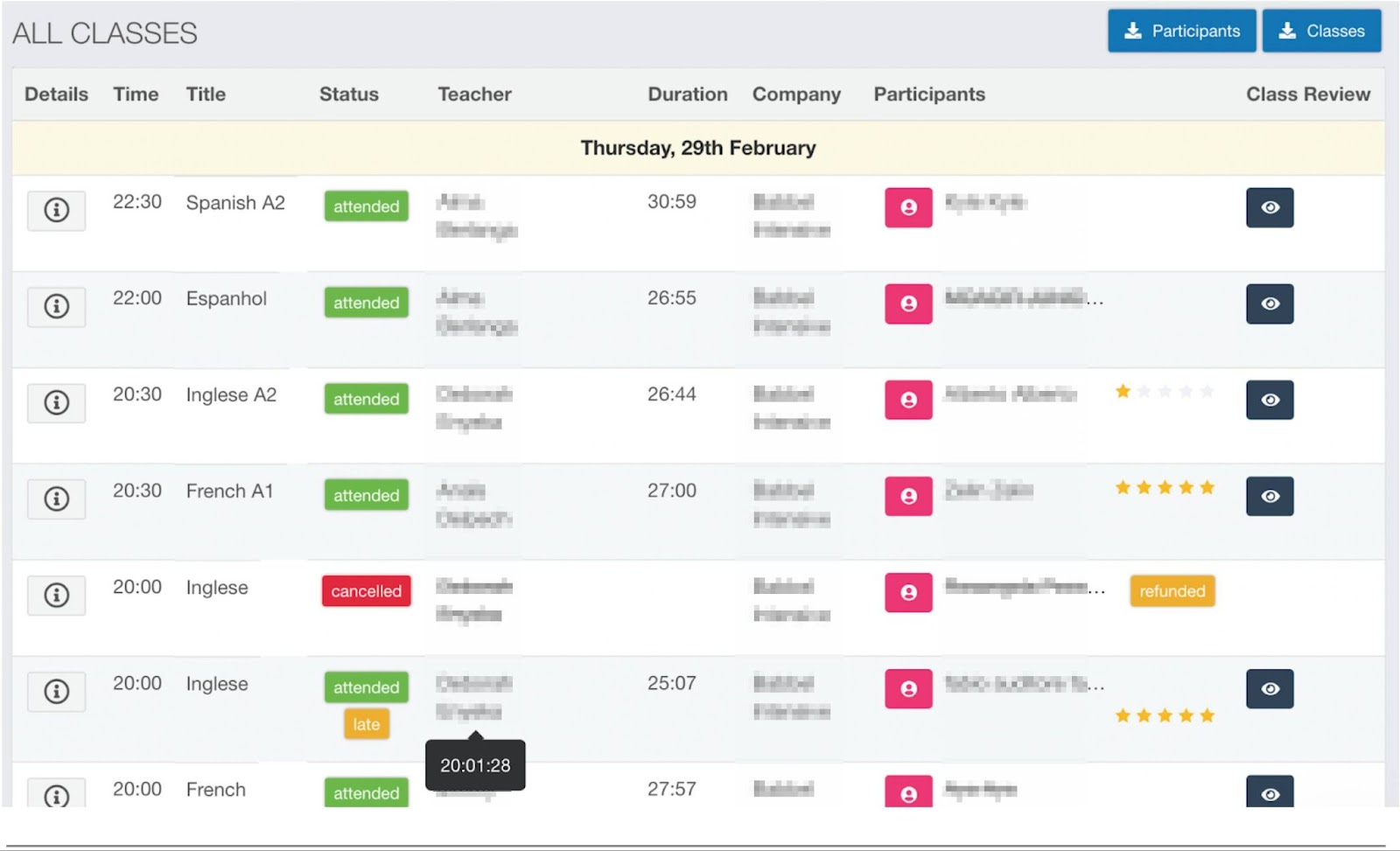Select the Teacher column header

(474, 94)
